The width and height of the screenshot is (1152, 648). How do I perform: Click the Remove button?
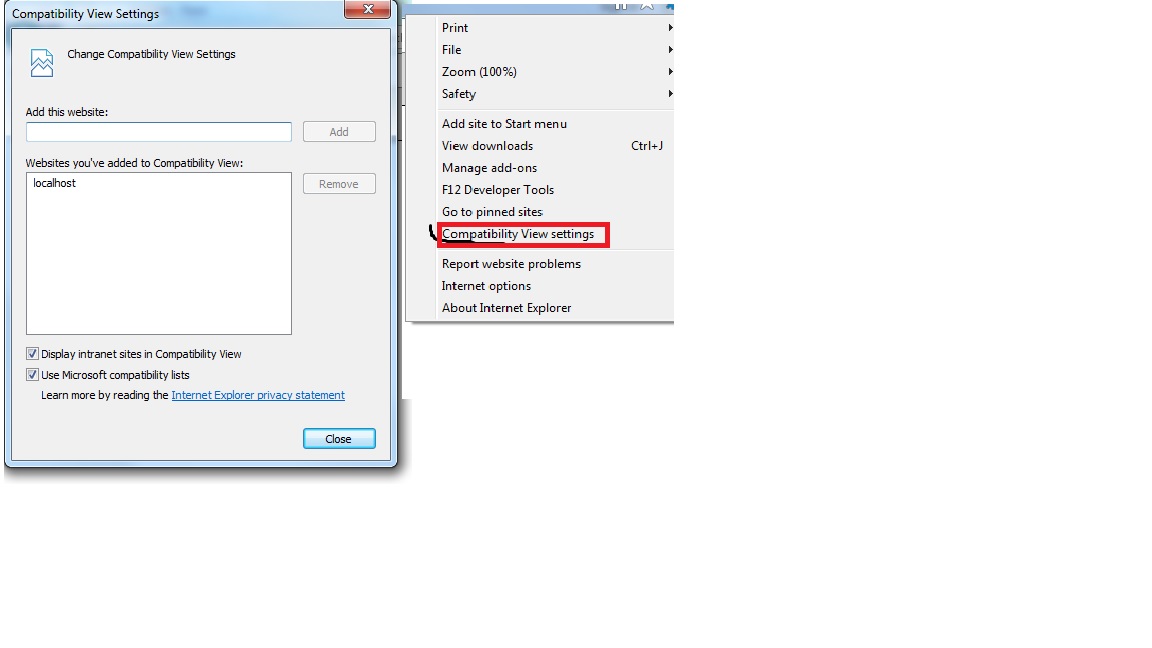(339, 184)
